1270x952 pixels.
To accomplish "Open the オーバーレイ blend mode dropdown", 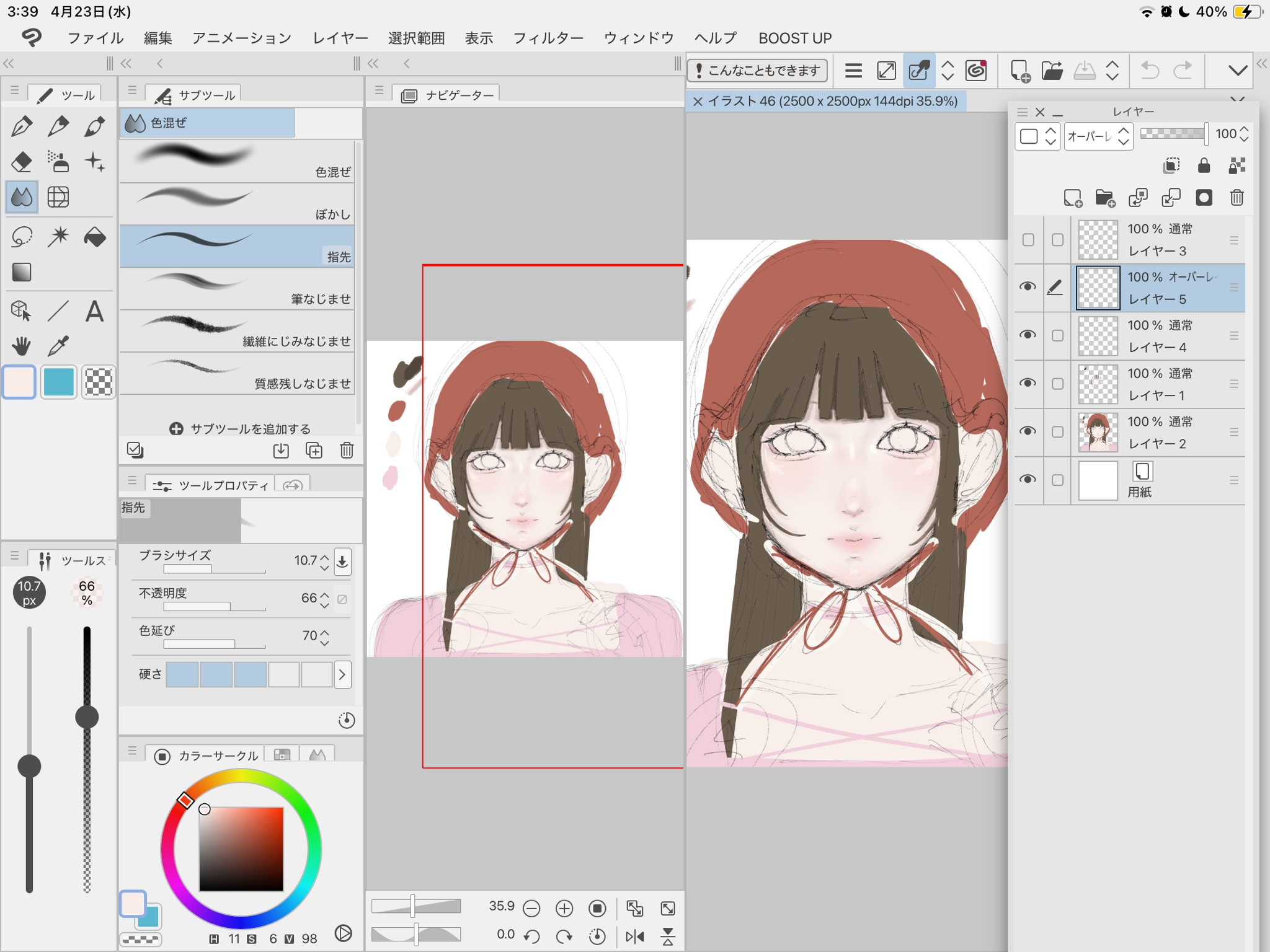I will coord(1098,136).
